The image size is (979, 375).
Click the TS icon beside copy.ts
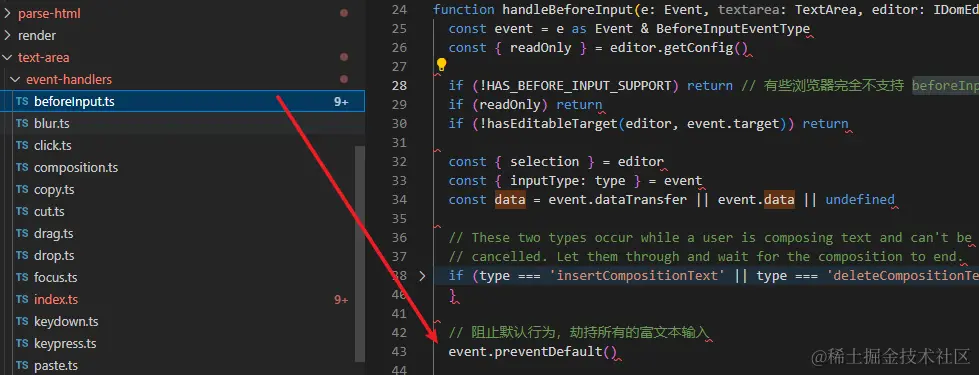click(22, 190)
